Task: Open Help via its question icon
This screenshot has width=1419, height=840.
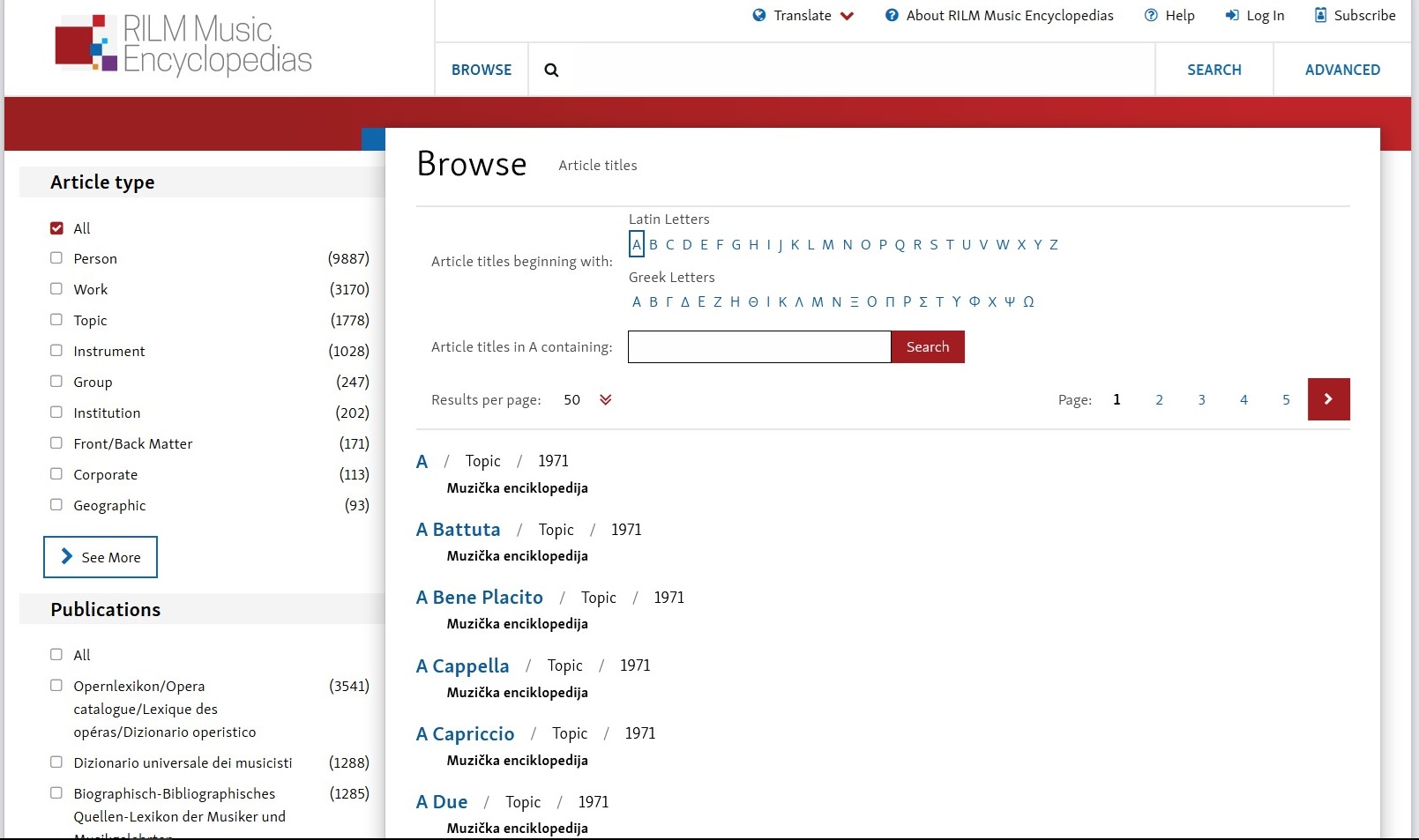Action: click(1151, 15)
